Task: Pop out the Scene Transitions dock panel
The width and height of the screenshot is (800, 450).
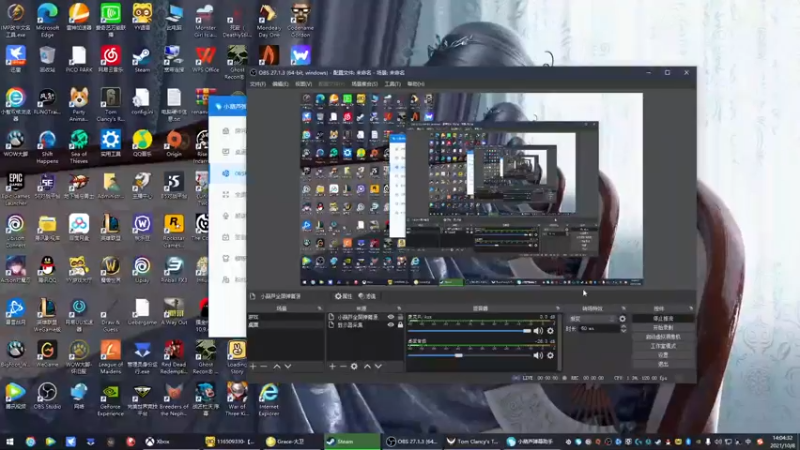Action: pos(623,308)
